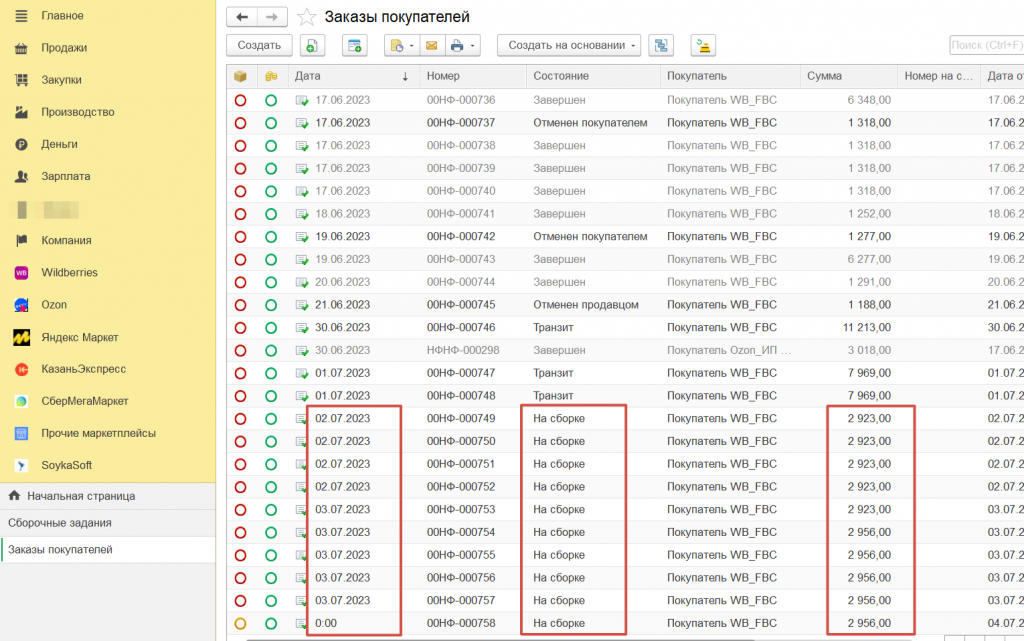This screenshot has height=641, width=1024.
Task: Click the Поиск search field
Action: (985, 45)
